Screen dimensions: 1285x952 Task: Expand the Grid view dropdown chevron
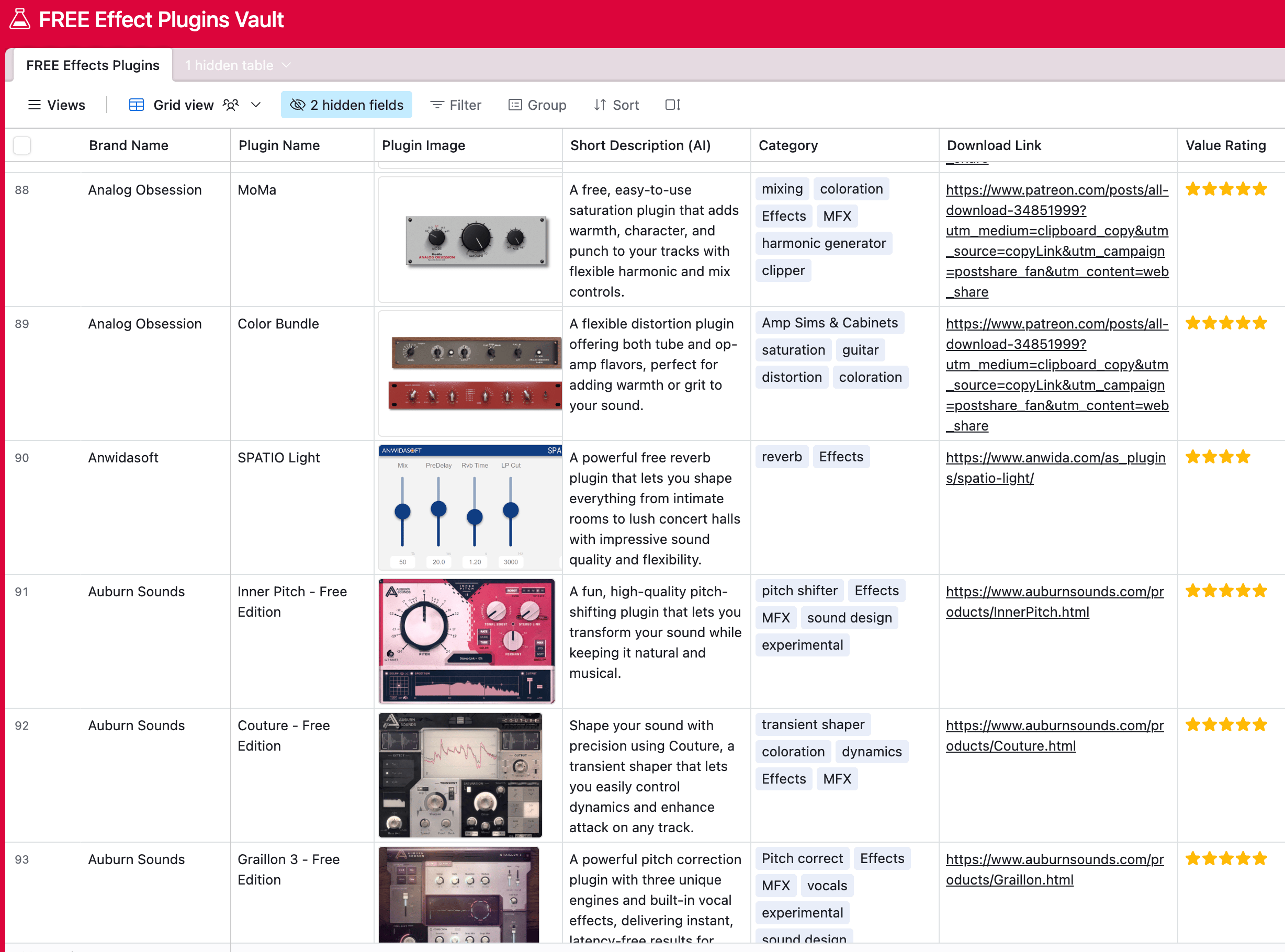click(256, 105)
